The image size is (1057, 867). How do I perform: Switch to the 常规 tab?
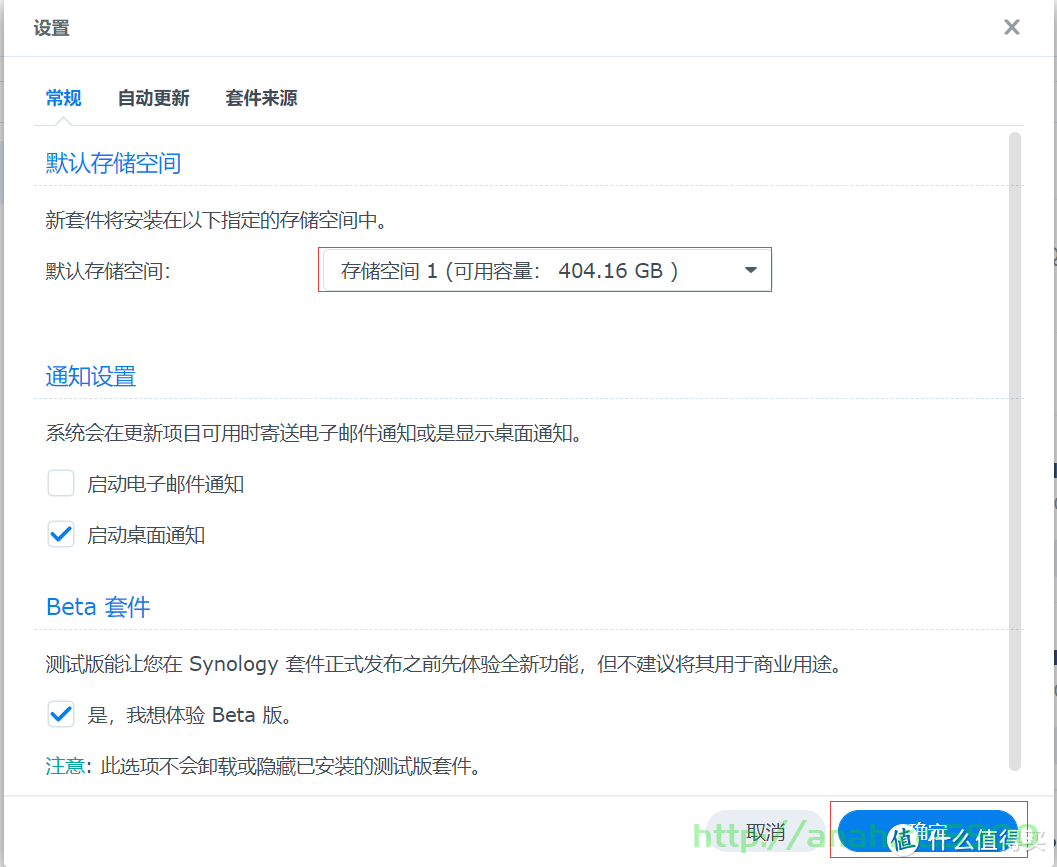63,98
